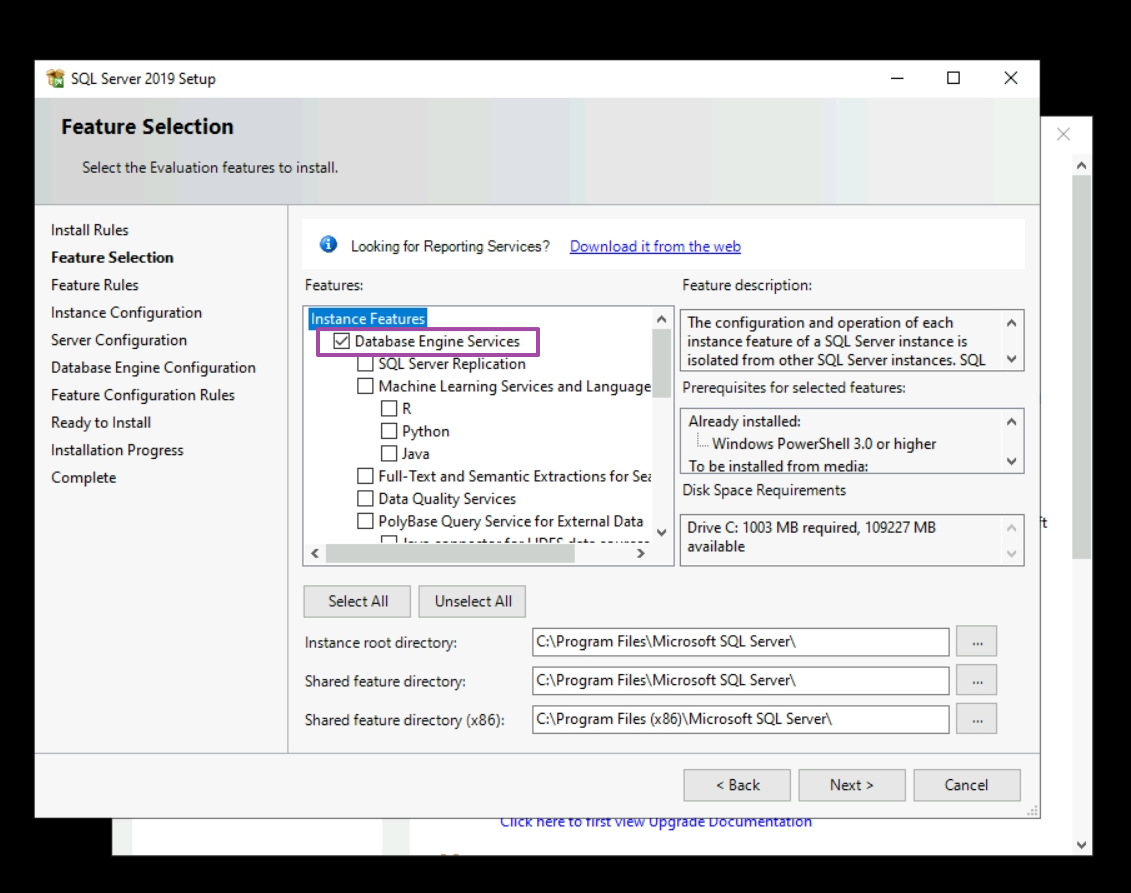Click the blue information icon beside Reporting Services

[x=328, y=245]
